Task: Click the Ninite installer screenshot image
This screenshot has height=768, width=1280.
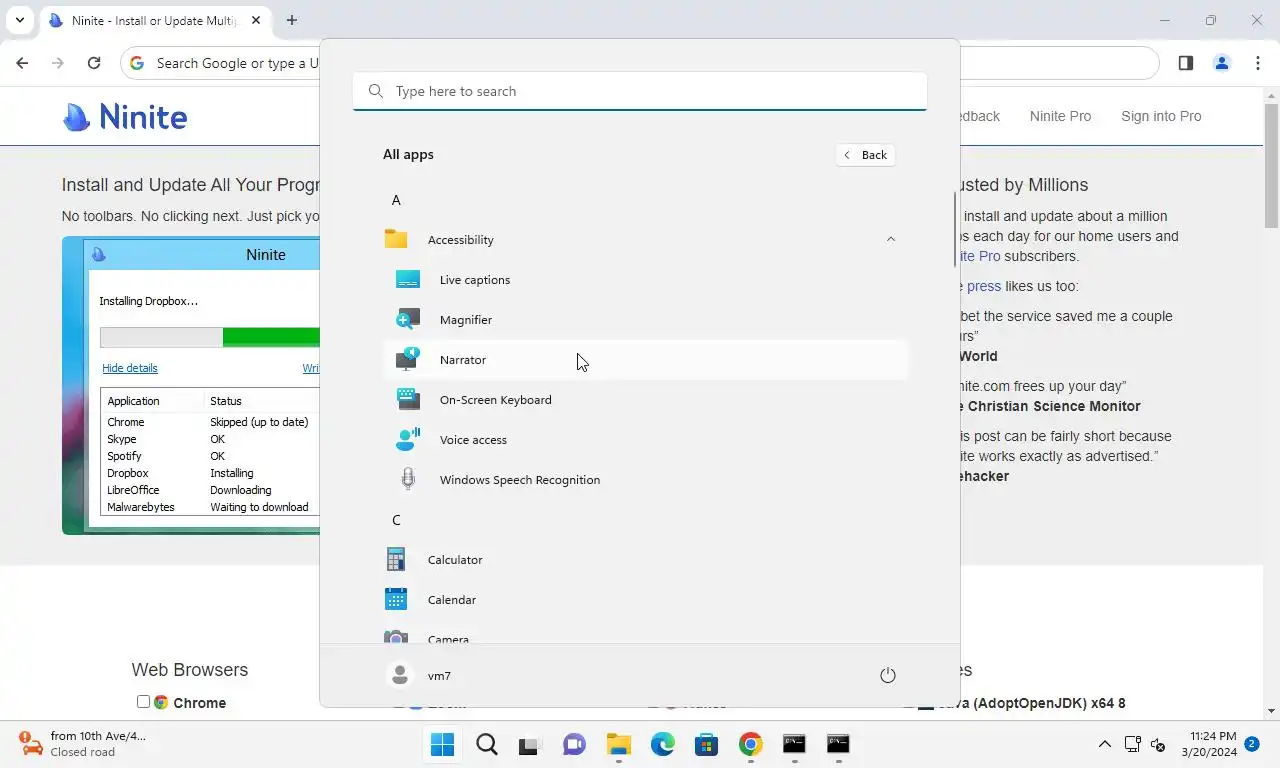Action: 191,386
